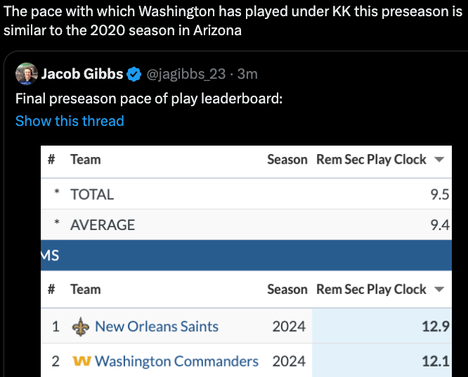Open the 3m tweet timestamp

click(247, 74)
